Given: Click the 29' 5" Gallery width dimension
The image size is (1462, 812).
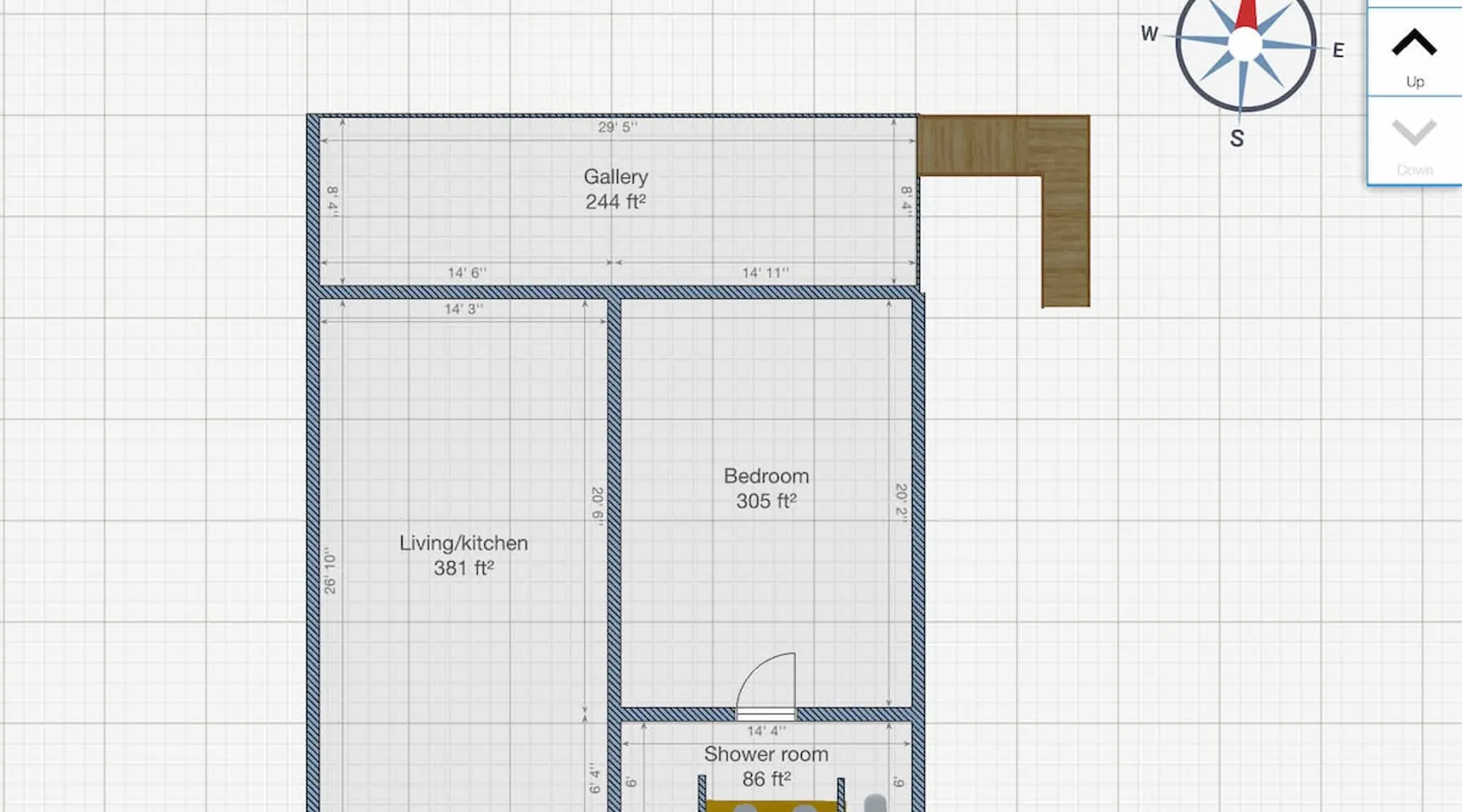Looking at the screenshot, I should (x=617, y=127).
